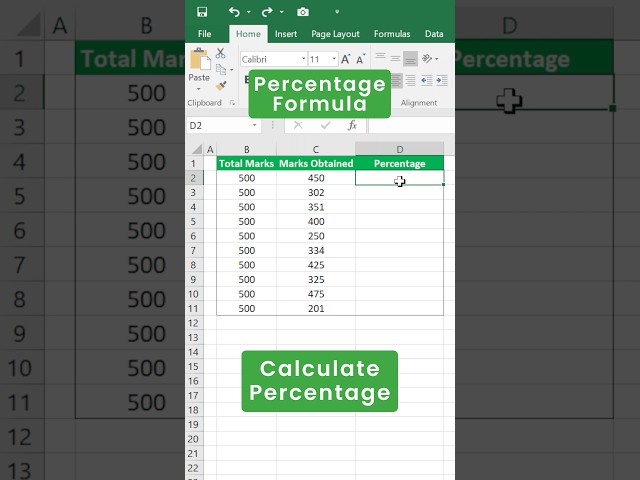This screenshot has width=640, height=480.
Task: Switch to the Insert tab
Action: pyautogui.click(x=286, y=34)
